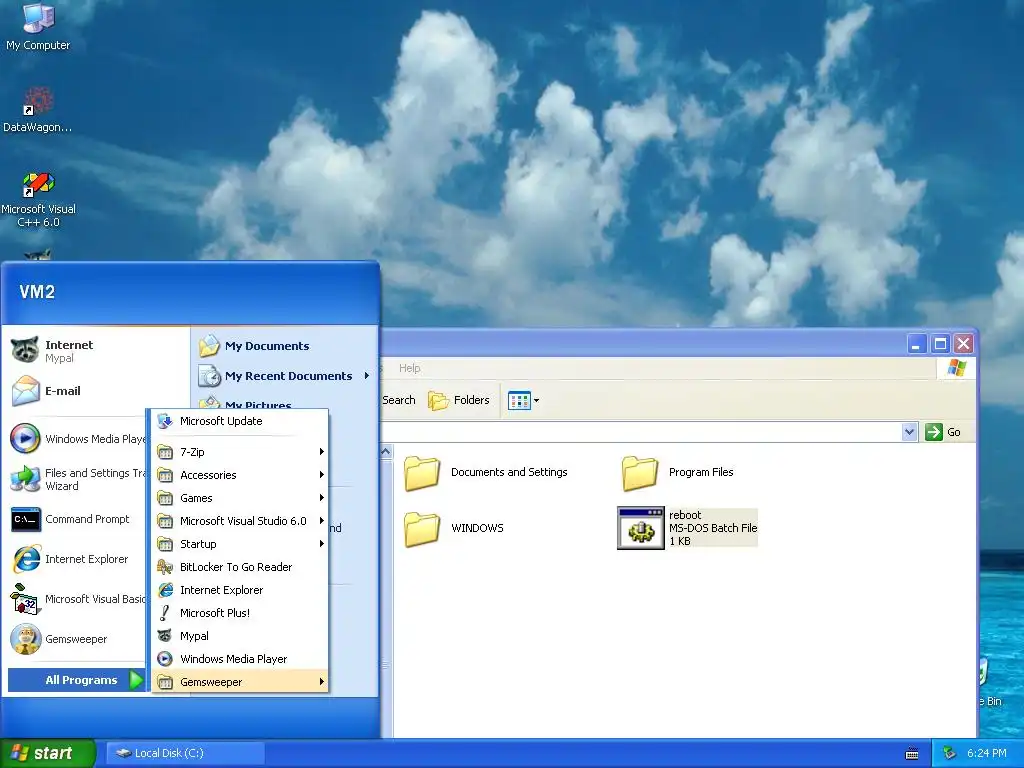
Task: Launch Windows Media Player from pinned list
Action: [77, 439]
